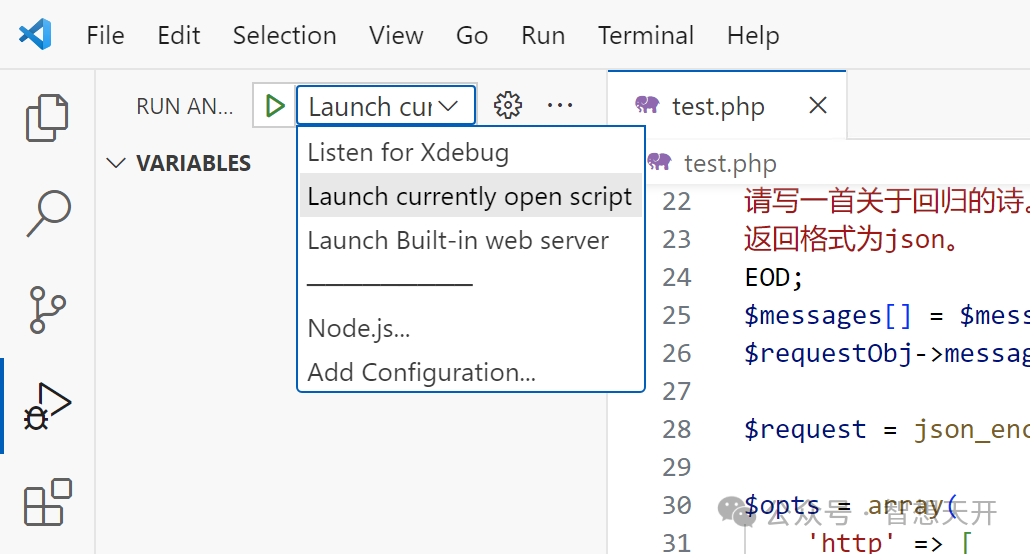
Task: Open the Extensions view icon
Action: [x=47, y=502]
